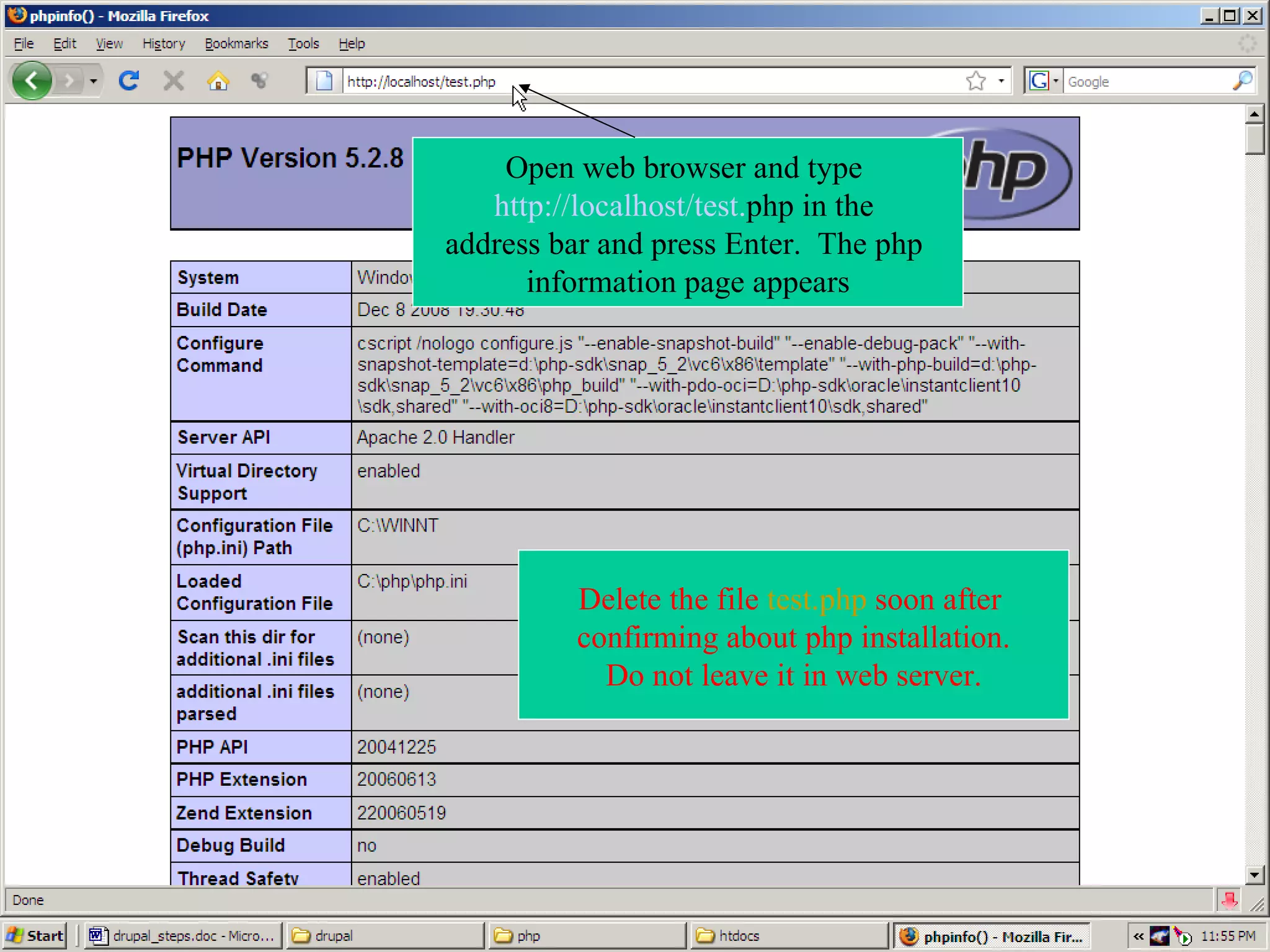Click the page icon in the address bar
1270x952 pixels.
(324, 81)
